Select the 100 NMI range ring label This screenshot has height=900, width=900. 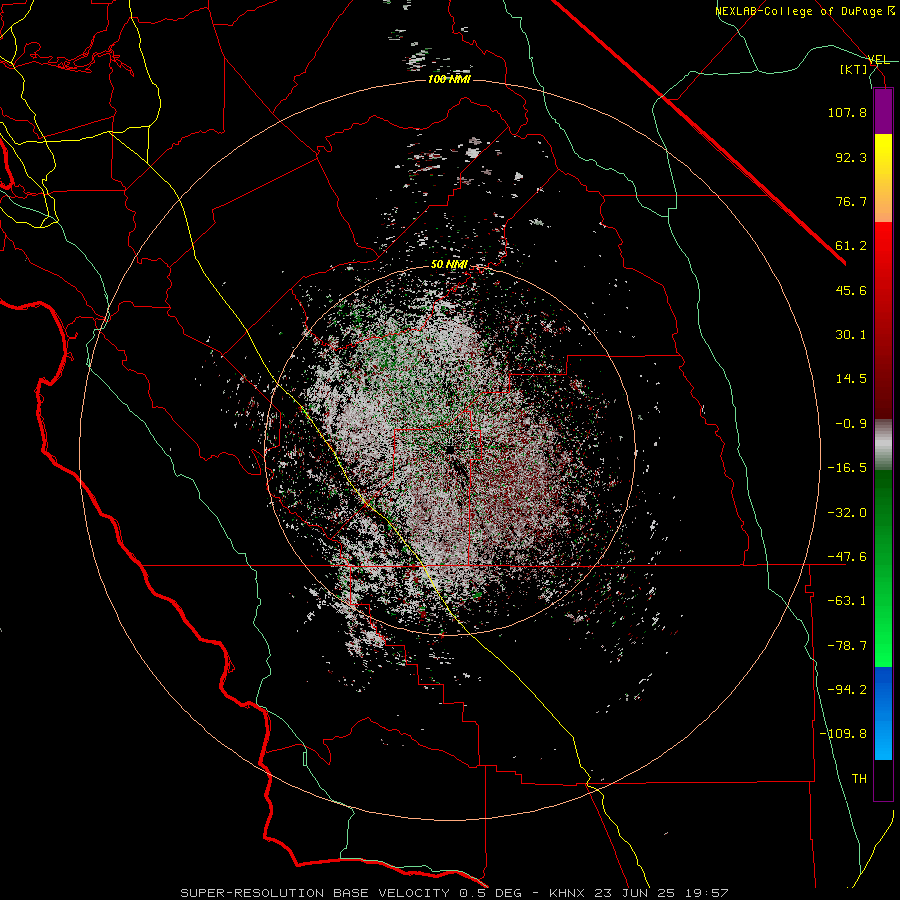point(449,79)
